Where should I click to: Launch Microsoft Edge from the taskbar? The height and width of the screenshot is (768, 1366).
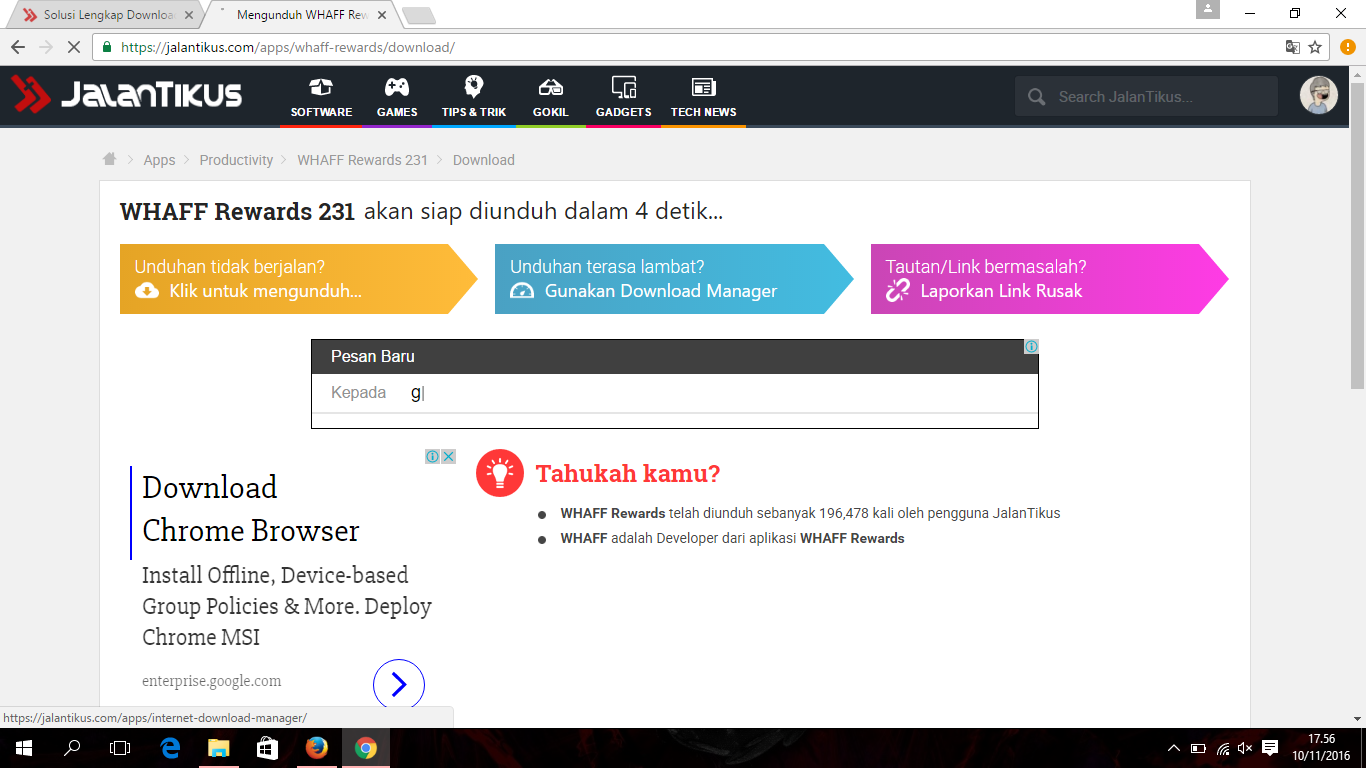(x=170, y=748)
